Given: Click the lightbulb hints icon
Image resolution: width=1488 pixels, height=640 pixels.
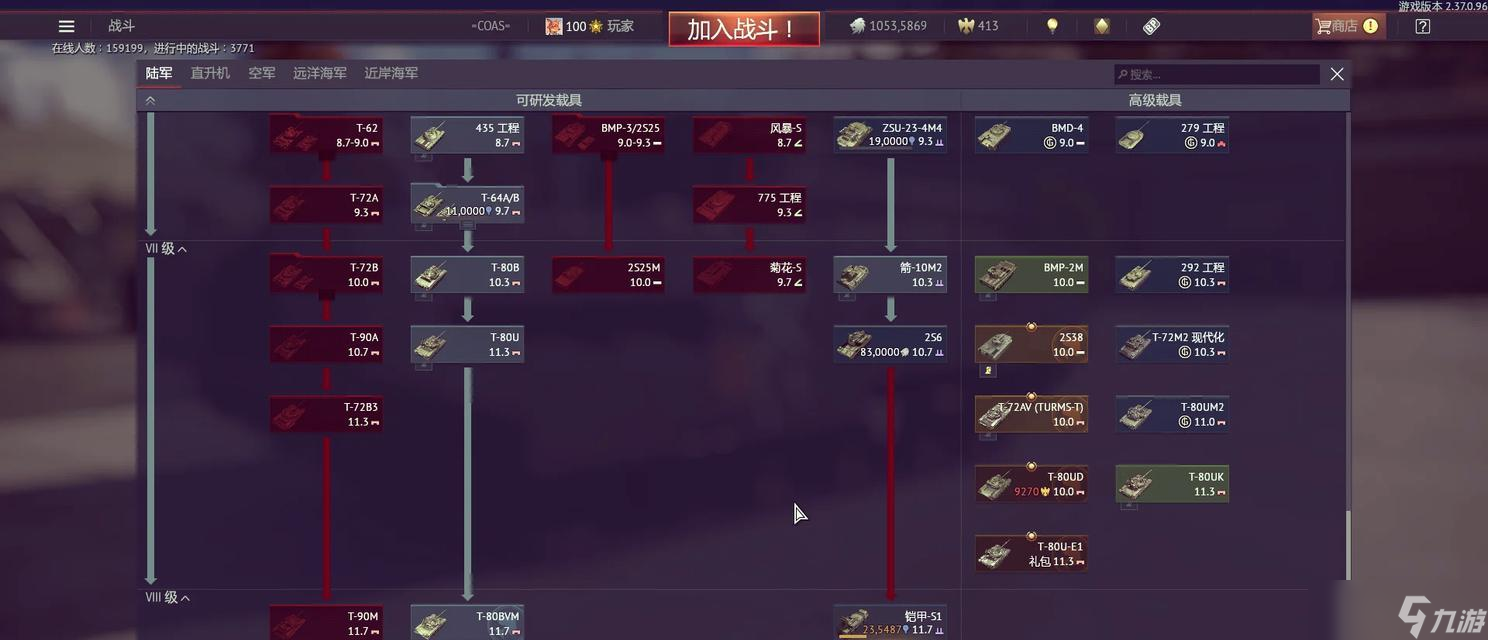Looking at the screenshot, I should point(1052,26).
